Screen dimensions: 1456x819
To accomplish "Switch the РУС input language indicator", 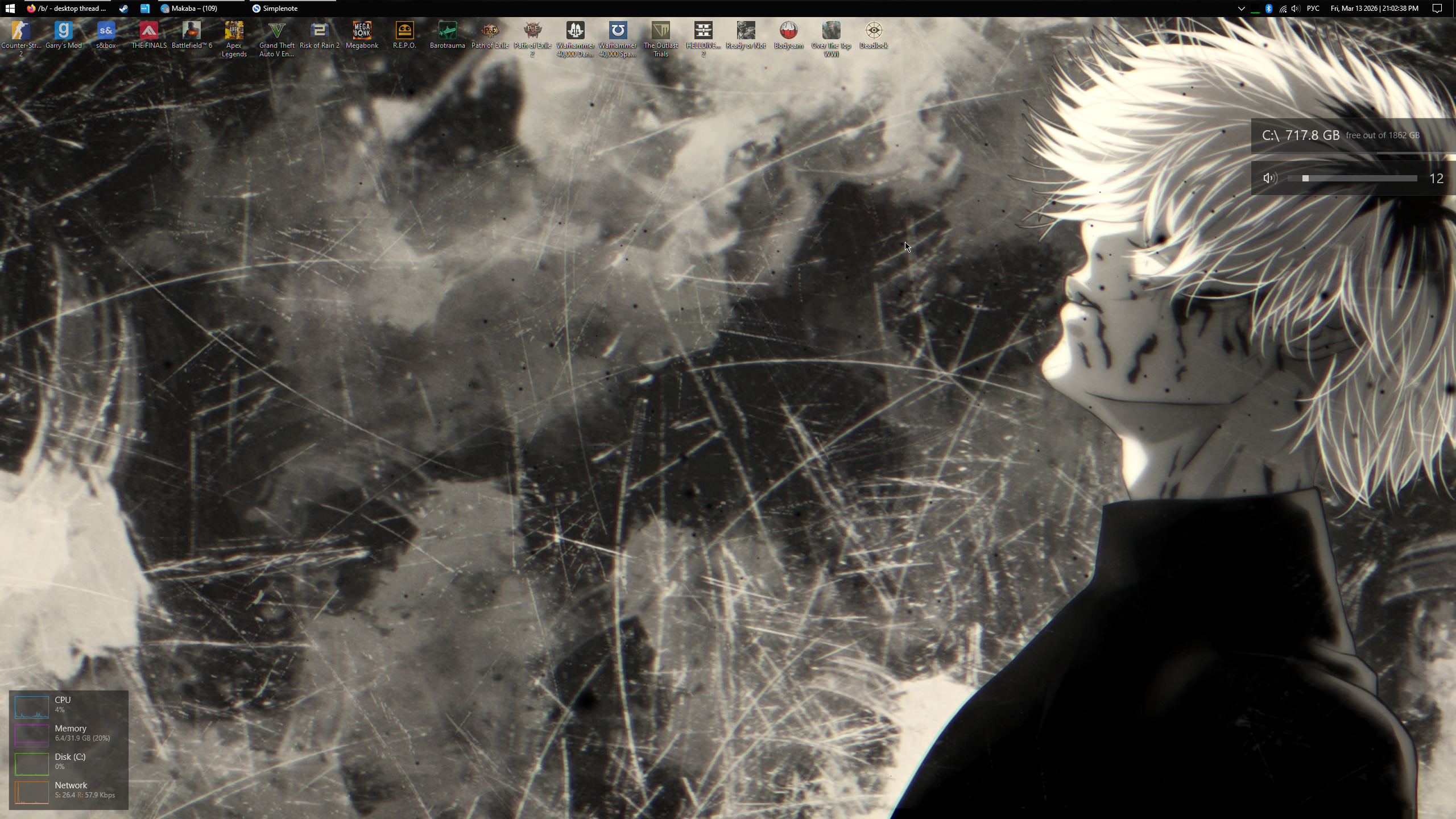I will [x=1313, y=9].
